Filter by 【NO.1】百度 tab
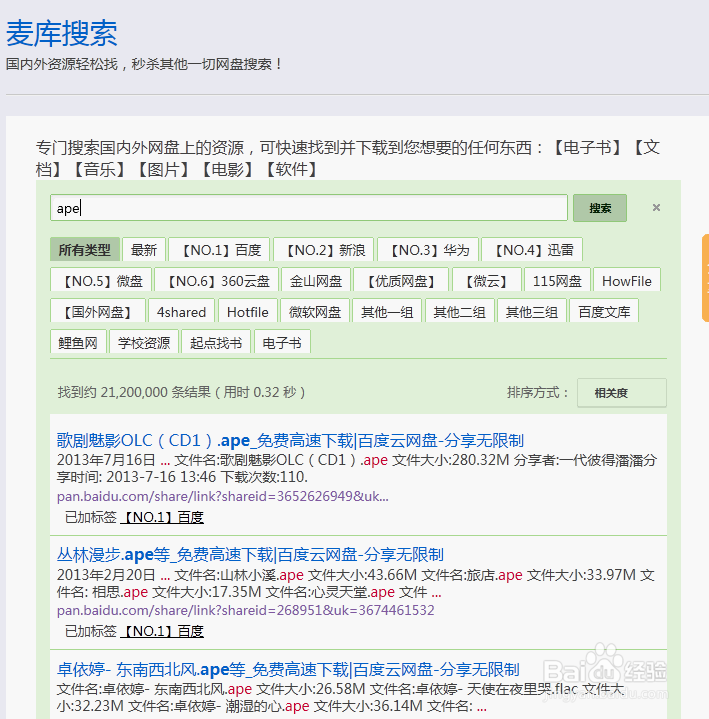The image size is (709, 719). click(219, 249)
